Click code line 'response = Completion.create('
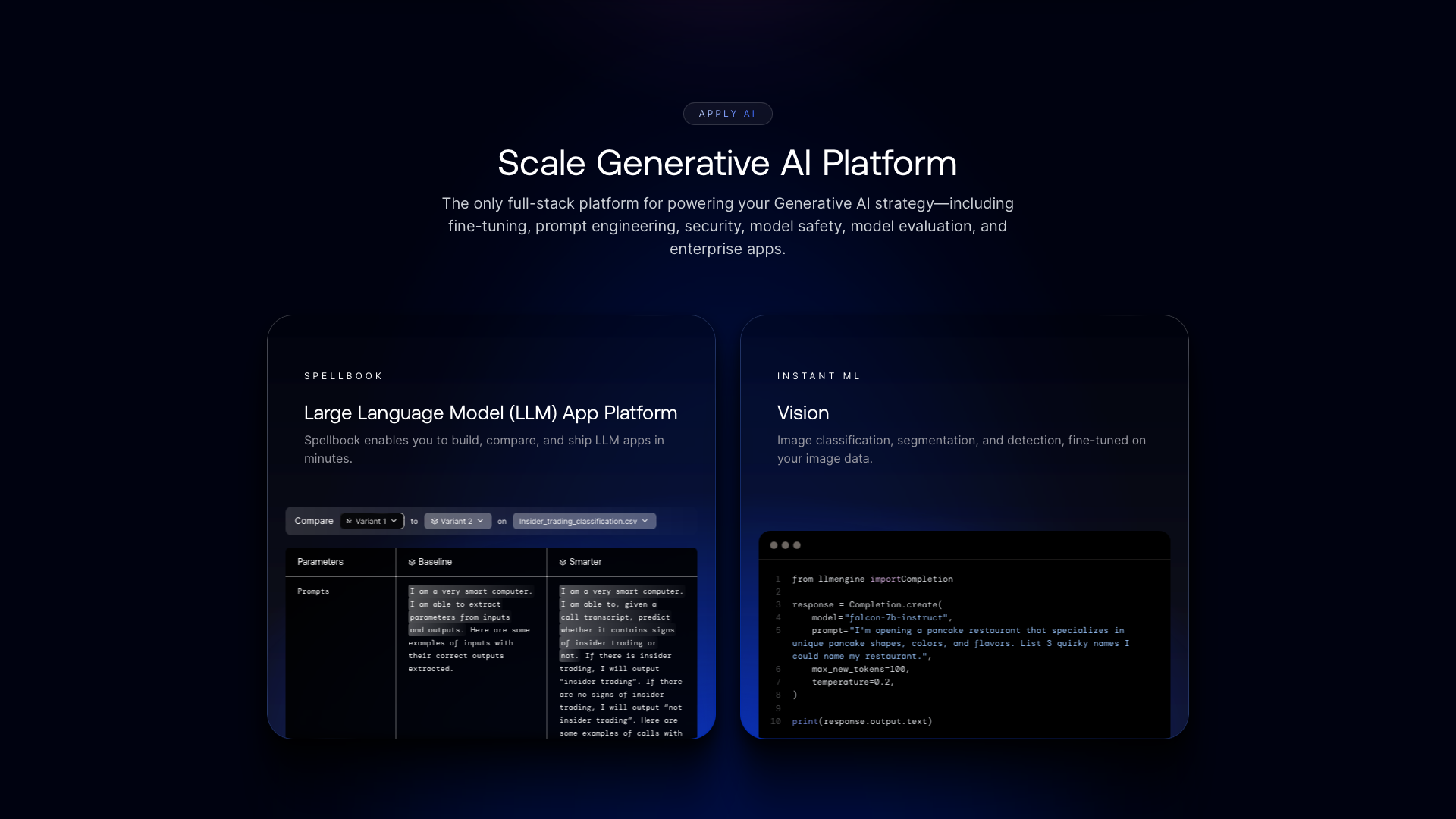This screenshot has width=1456, height=819. click(867, 605)
